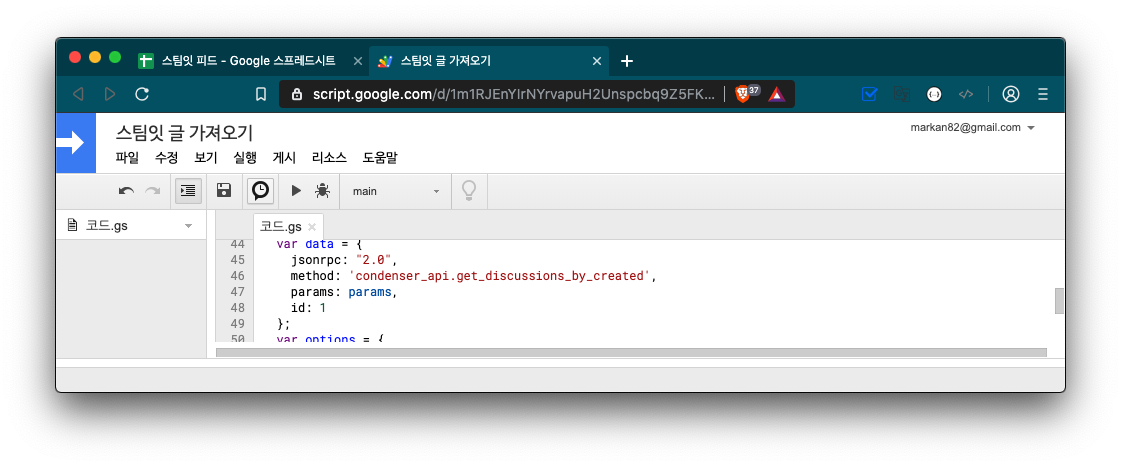Run the selected function play button

click(x=296, y=191)
